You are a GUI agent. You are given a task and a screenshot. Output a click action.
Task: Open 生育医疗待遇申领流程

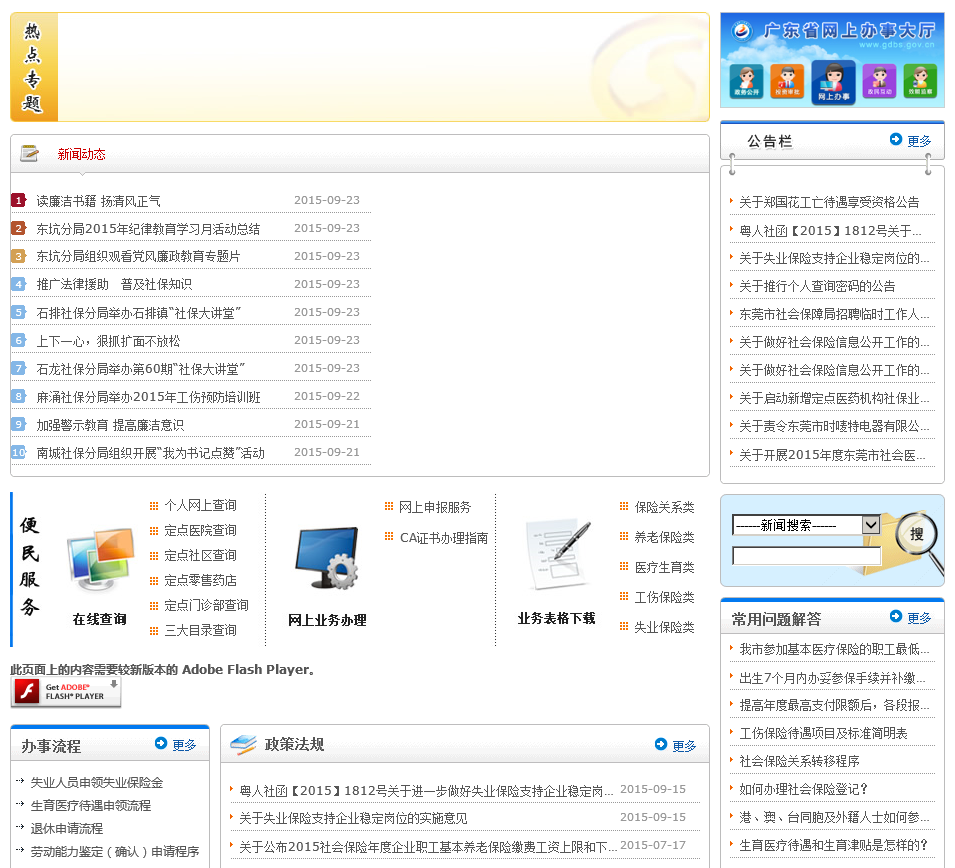point(91,805)
